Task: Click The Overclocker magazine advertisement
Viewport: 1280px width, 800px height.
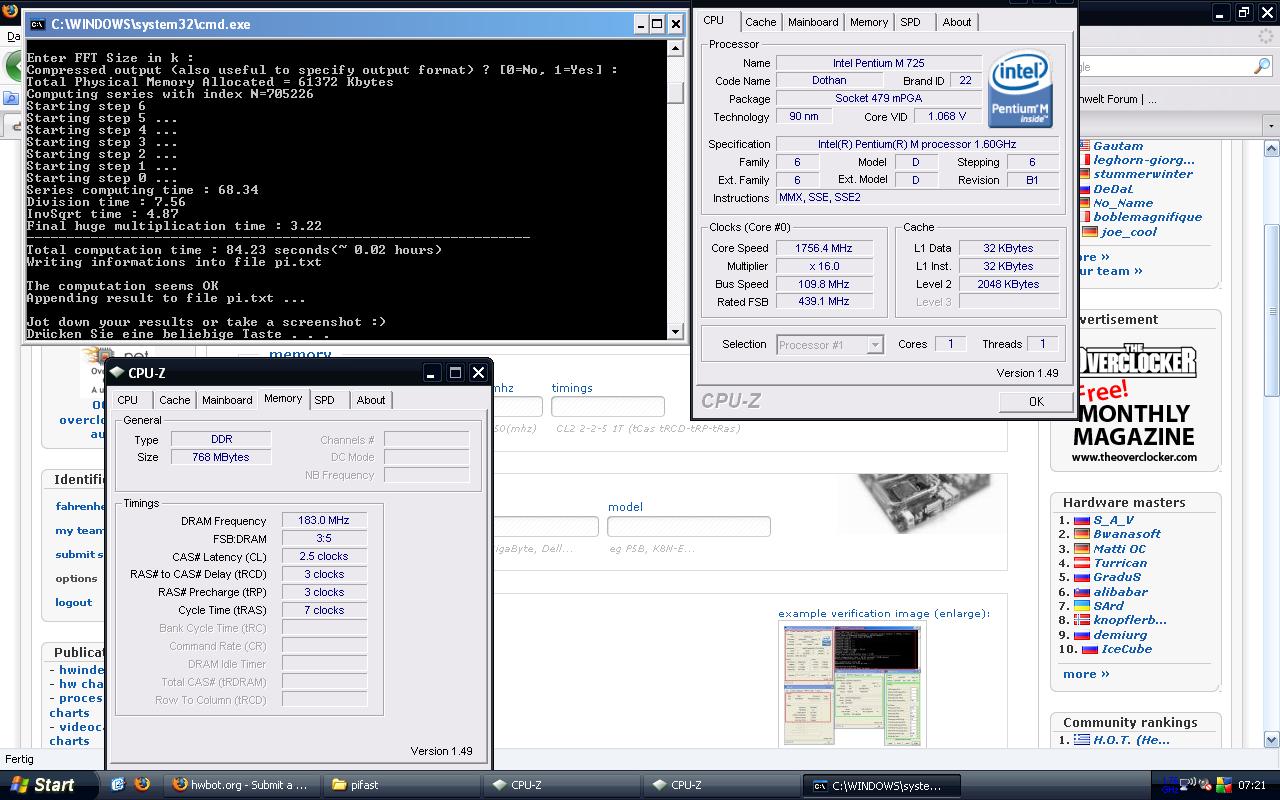Action: tap(1134, 405)
